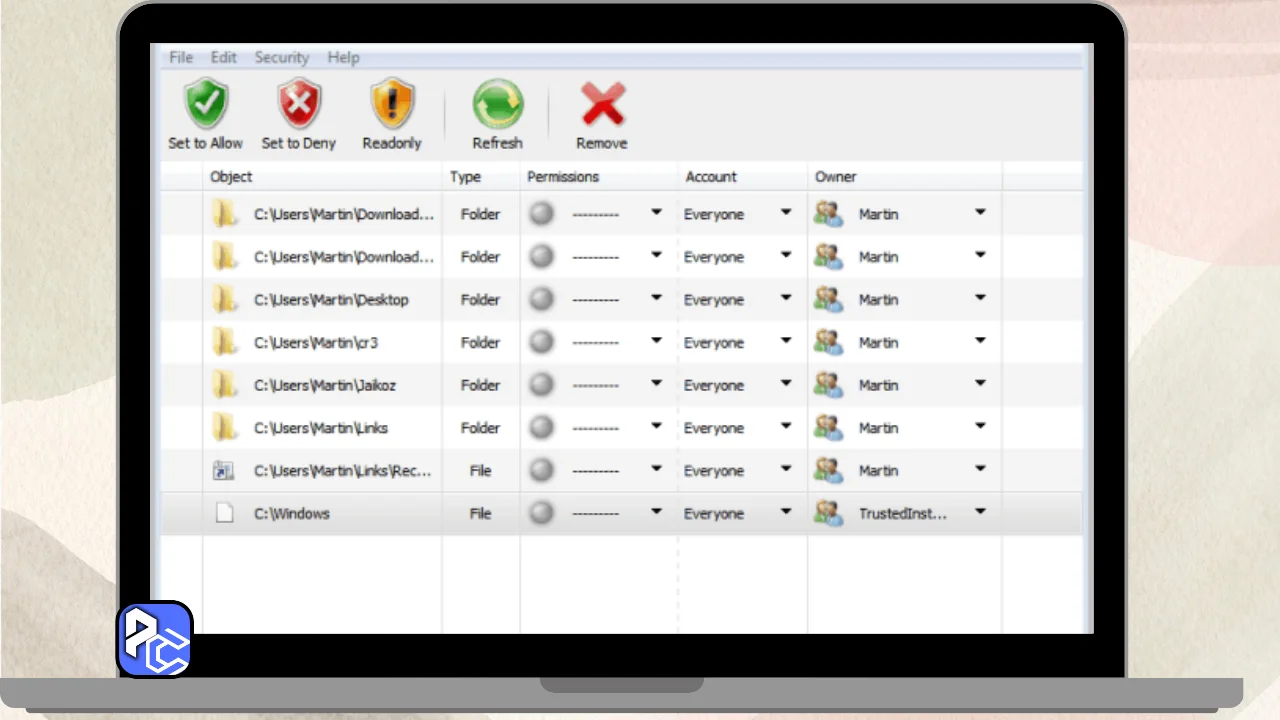Viewport: 1280px width, 720px height.
Task: Expand Everyone account arrow in C:\Users\Martin\Links row
Action: [x=786, y=427]
